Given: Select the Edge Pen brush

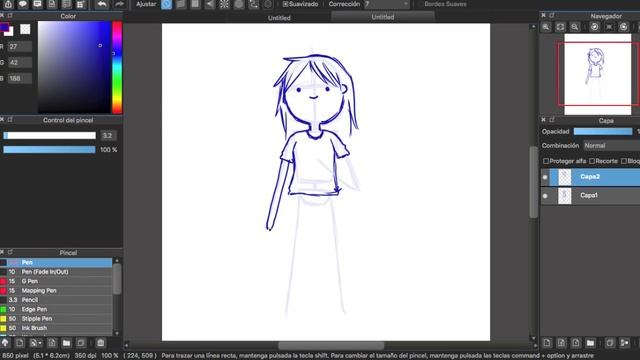Looking at the screenshot, I should point(56,309).
